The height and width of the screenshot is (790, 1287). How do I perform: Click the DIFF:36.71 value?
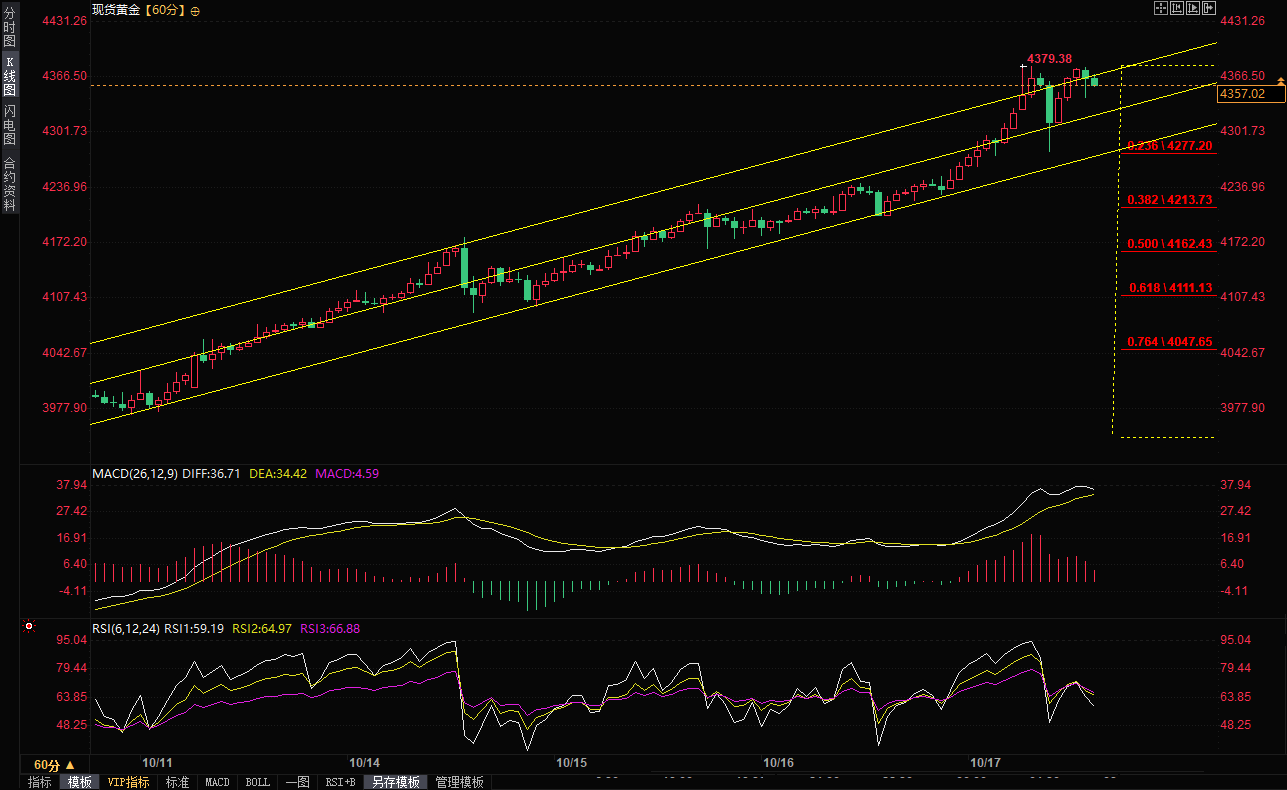click(x=212, y=473)
